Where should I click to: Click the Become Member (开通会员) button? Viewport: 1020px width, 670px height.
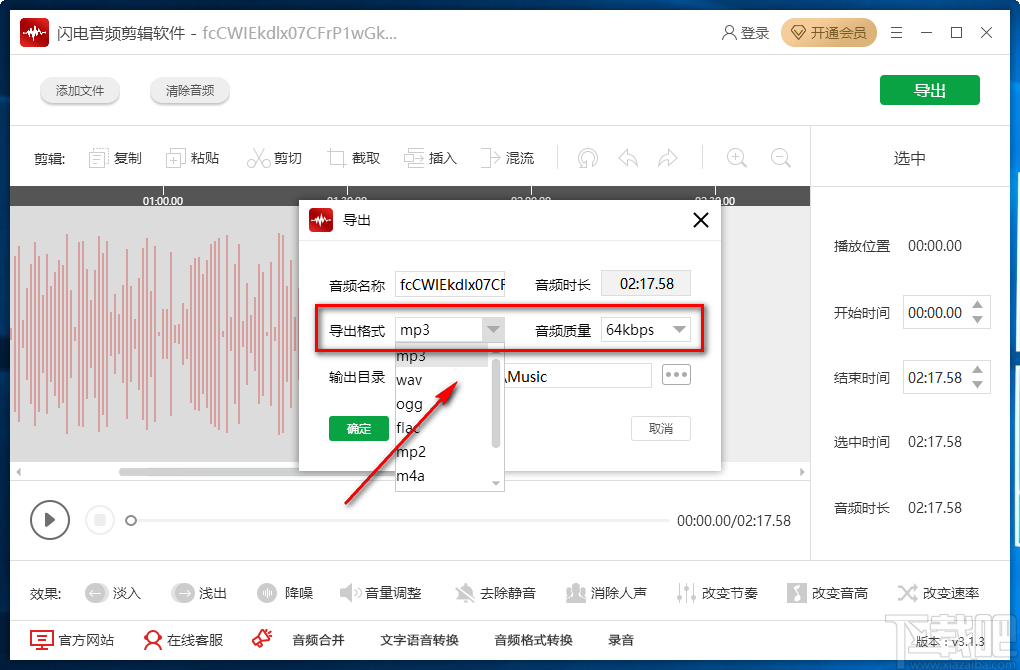(x=829, y=33)
